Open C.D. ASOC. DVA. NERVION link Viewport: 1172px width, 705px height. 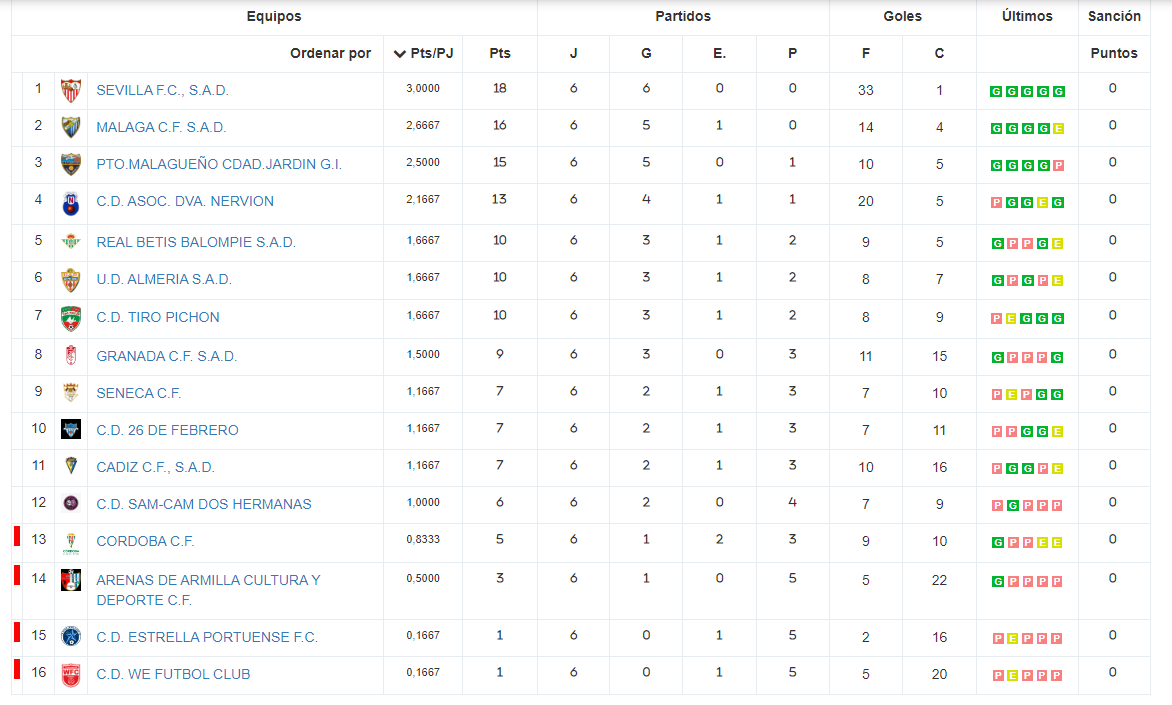(185, 201)
